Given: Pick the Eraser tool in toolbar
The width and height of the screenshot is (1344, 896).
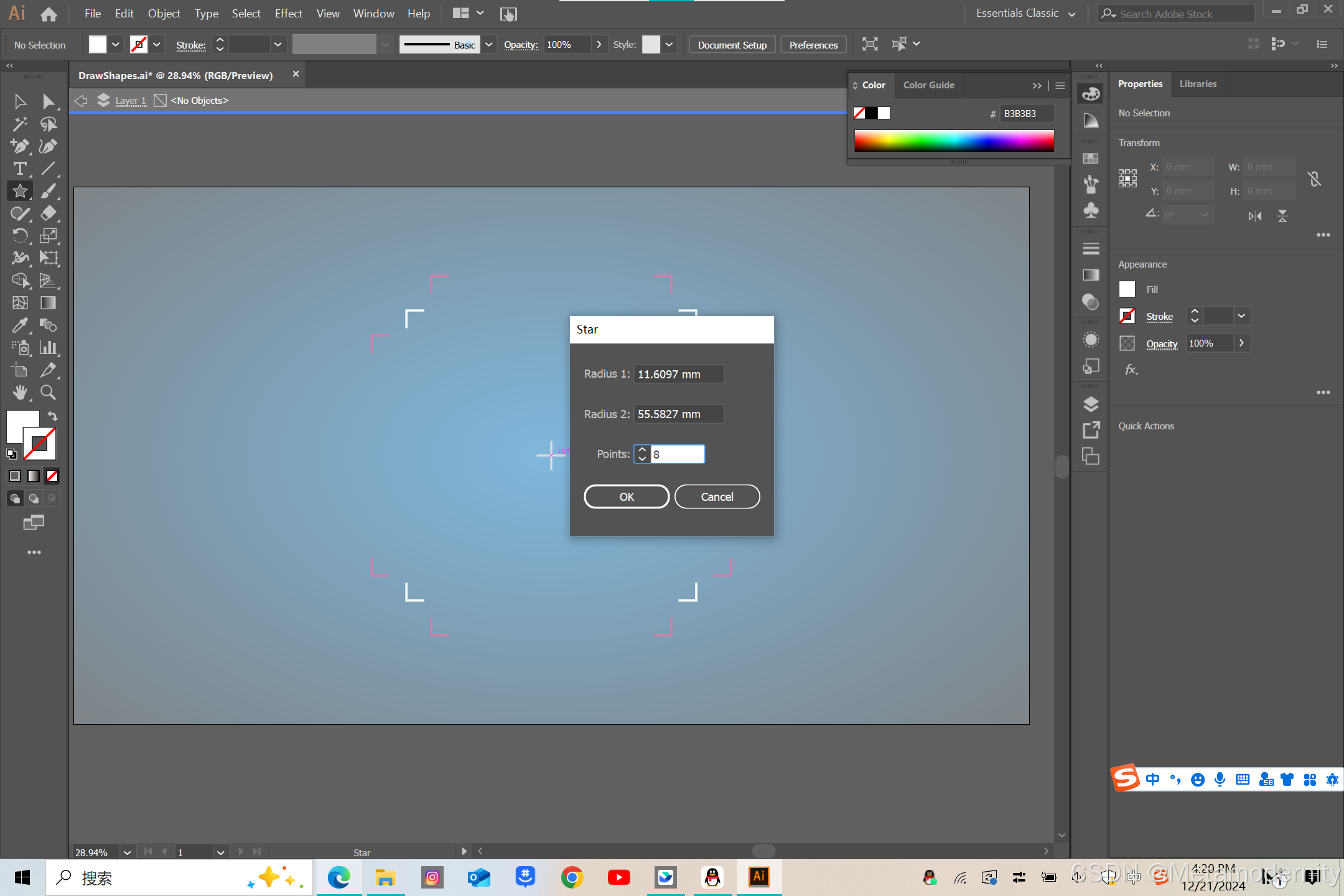Looking at the screenshot, I should coord(49,213).
